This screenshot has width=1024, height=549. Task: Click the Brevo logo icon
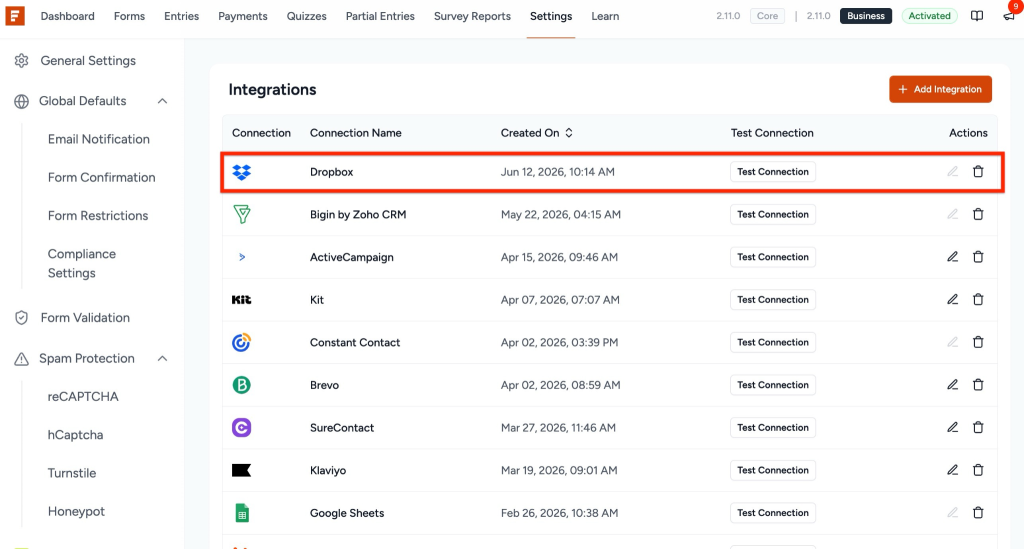tap(242, 385)
